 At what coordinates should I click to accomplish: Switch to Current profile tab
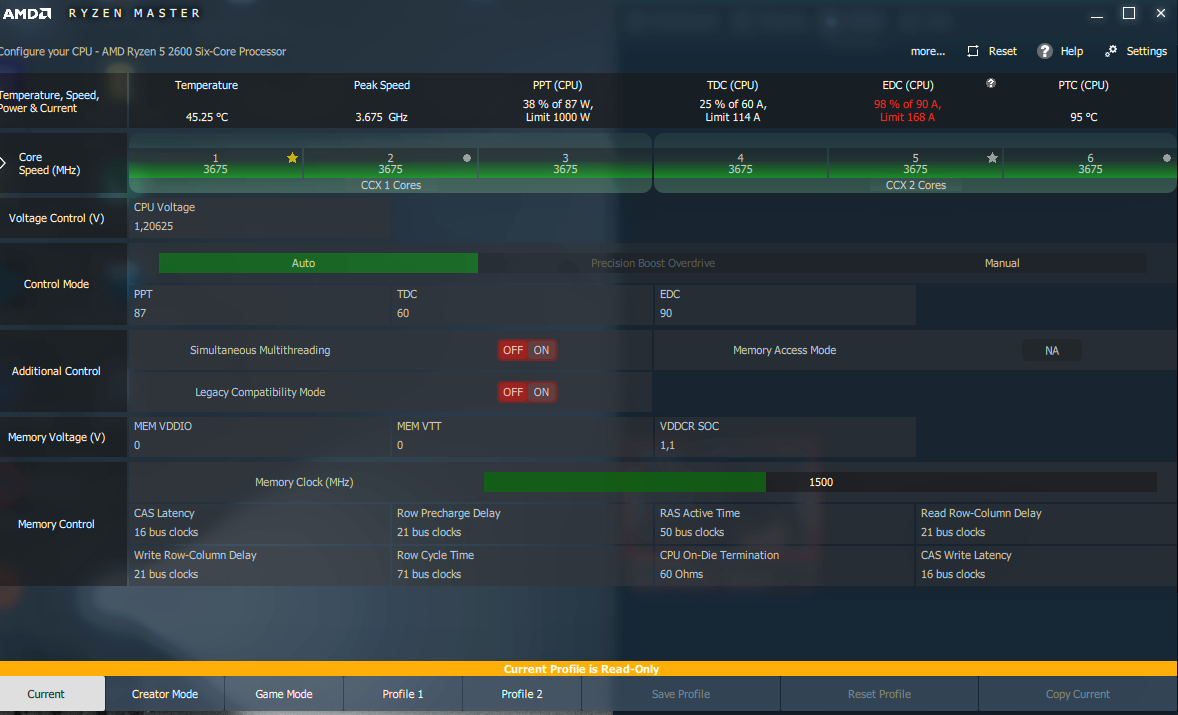point(53,694)
